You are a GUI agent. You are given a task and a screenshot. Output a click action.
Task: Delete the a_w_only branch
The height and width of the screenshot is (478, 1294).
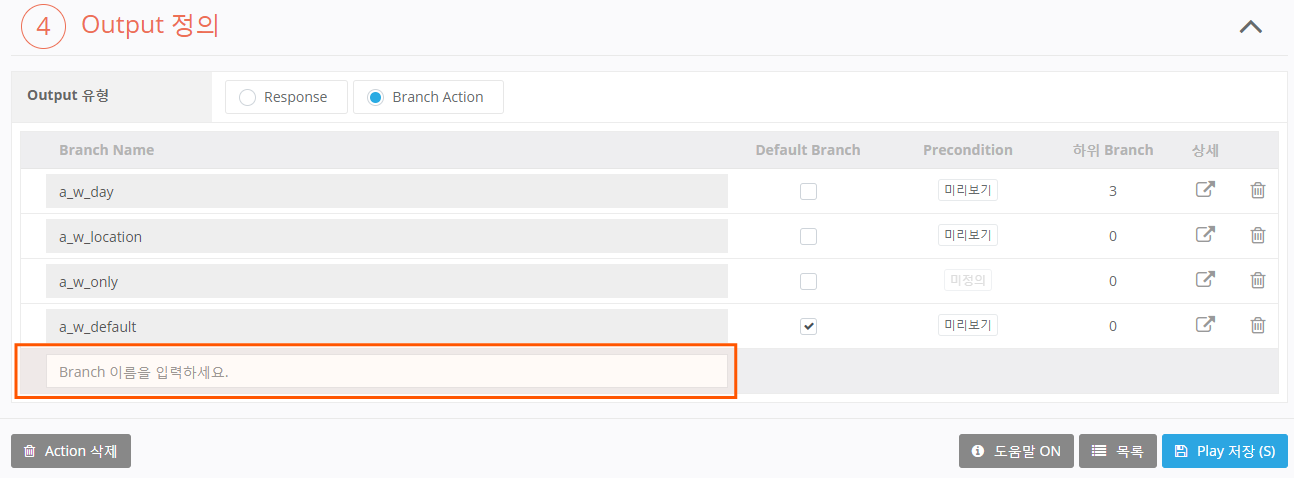[x=1258, y=280]
